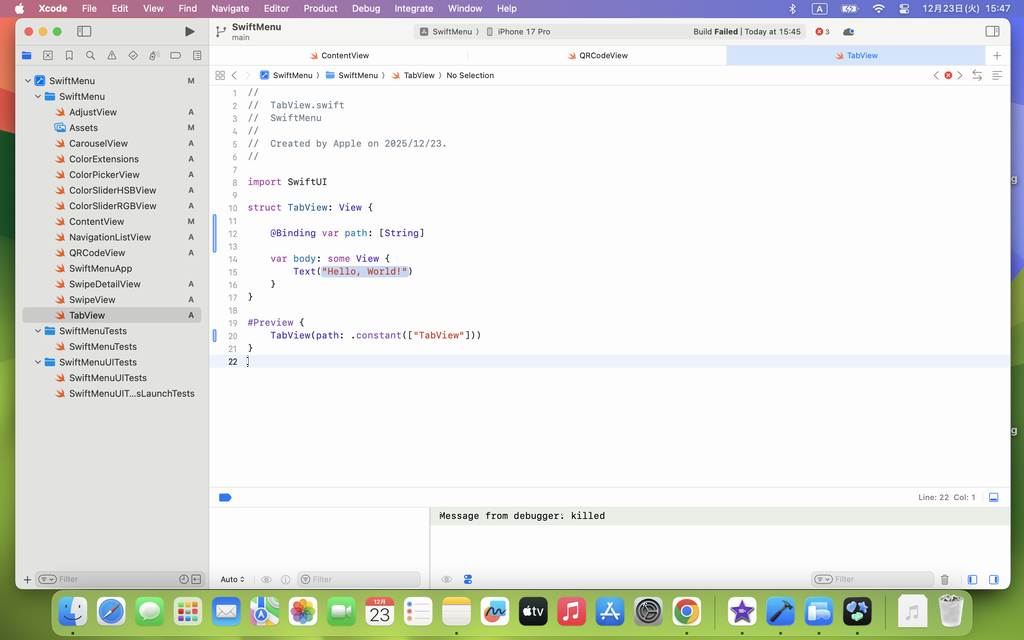The height and width of the screenshot is (640, 1024).
Task: Collapse the SwiftMenuUITests group
Action: click(x=38, y=362)
